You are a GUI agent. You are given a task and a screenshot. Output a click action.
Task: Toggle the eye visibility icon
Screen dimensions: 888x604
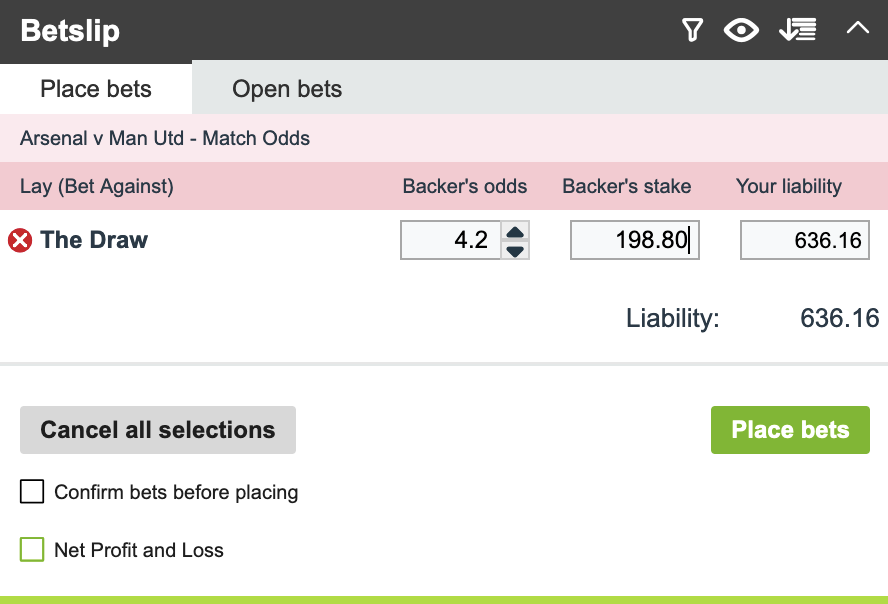[741, 30]
